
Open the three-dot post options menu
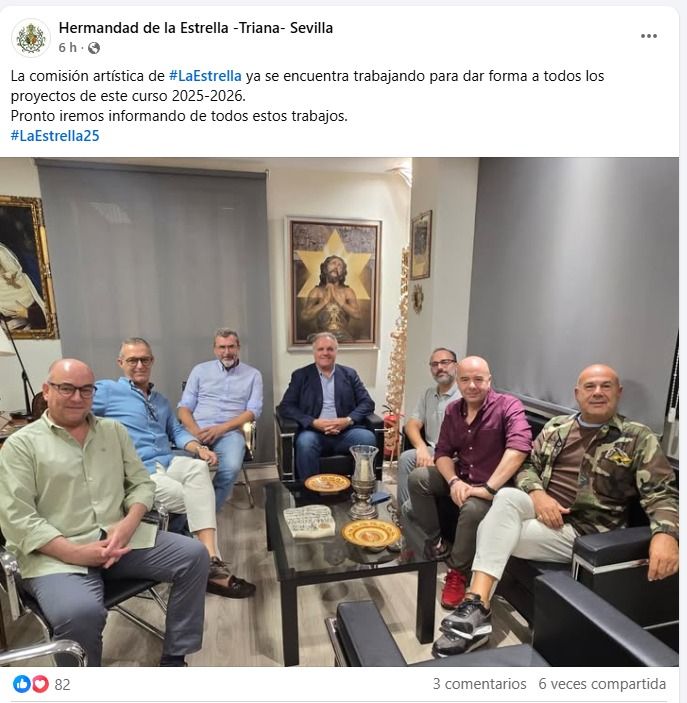tap(648, 36)
